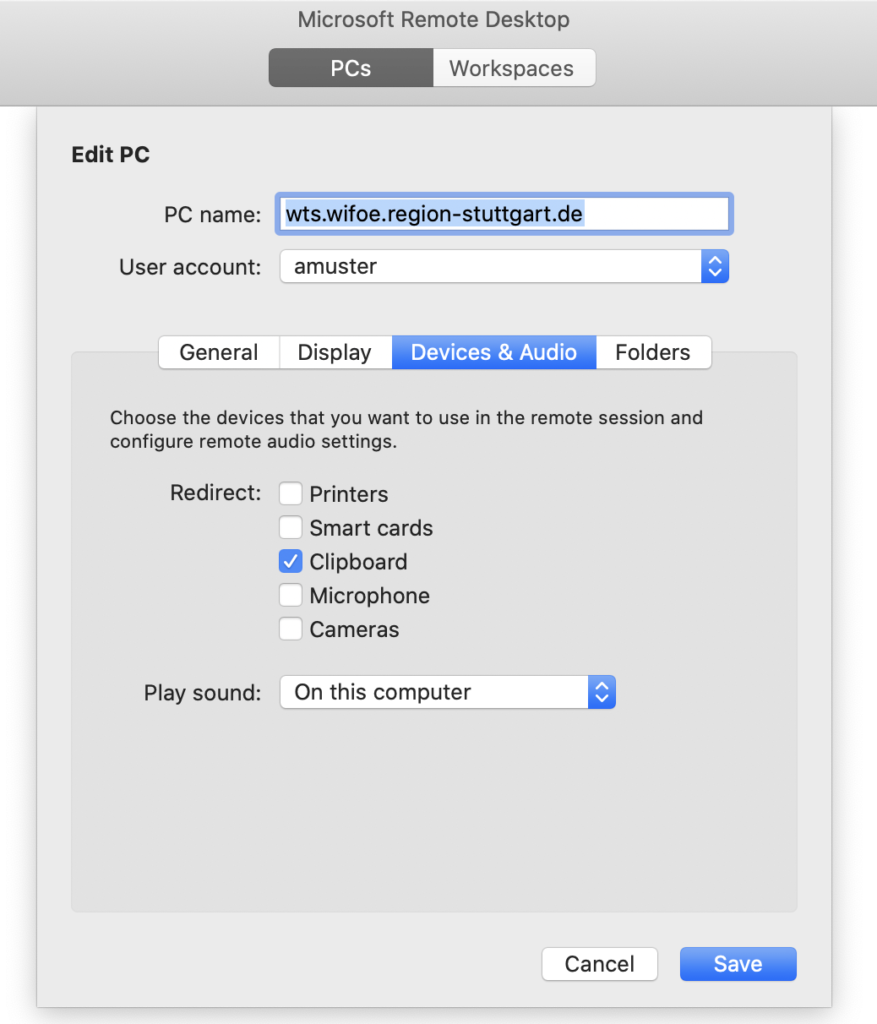The width and height of the screenshot is (877, 1024).
Task: Cancel editing the PC
Action: pos(600,964)
